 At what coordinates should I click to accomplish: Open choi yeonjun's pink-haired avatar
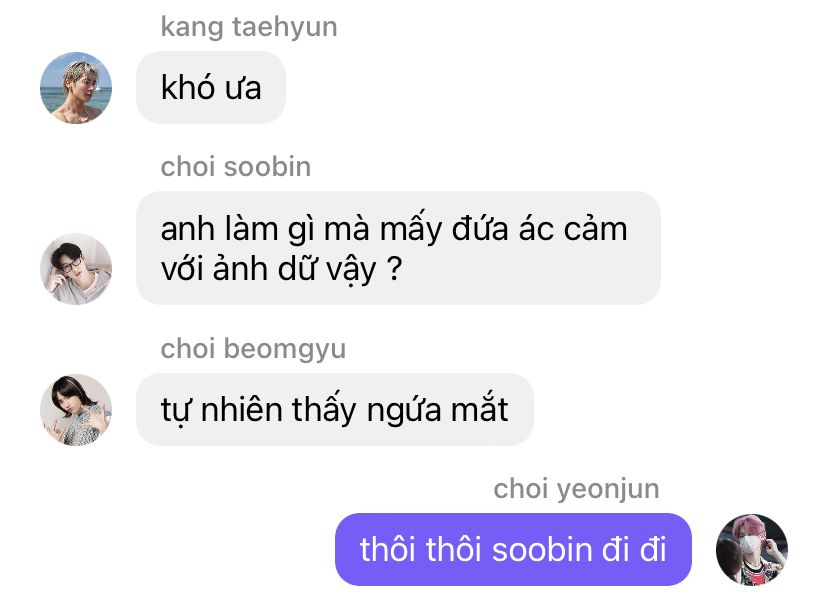coord(751,550)
